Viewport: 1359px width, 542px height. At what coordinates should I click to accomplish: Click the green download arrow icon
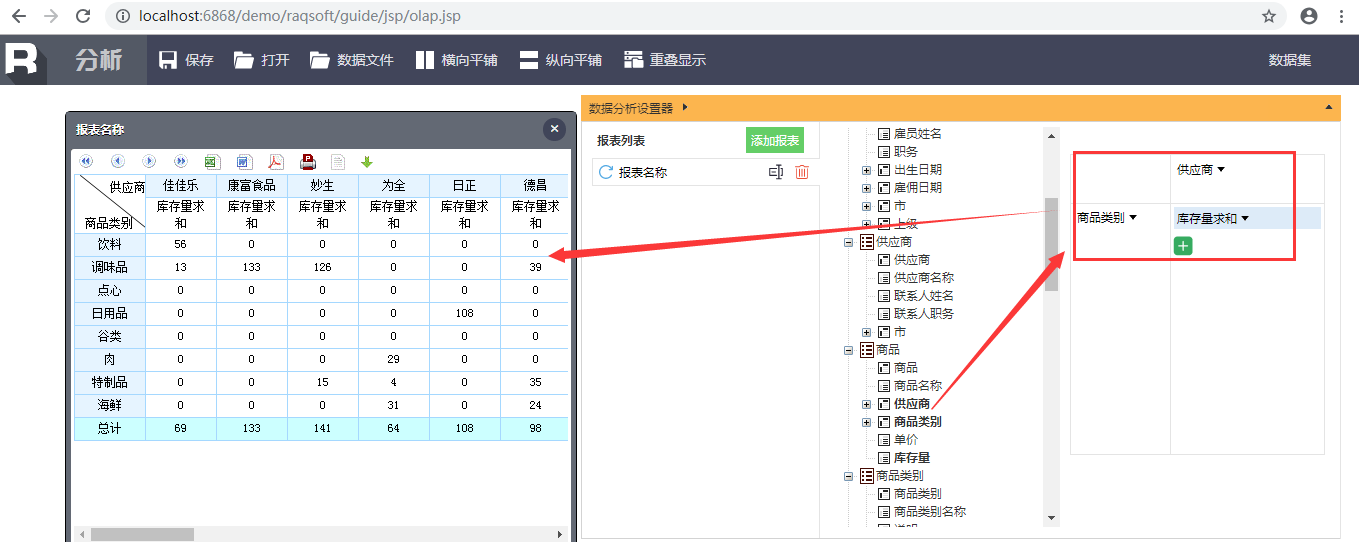pyautogui.click(x=367, y=161)
